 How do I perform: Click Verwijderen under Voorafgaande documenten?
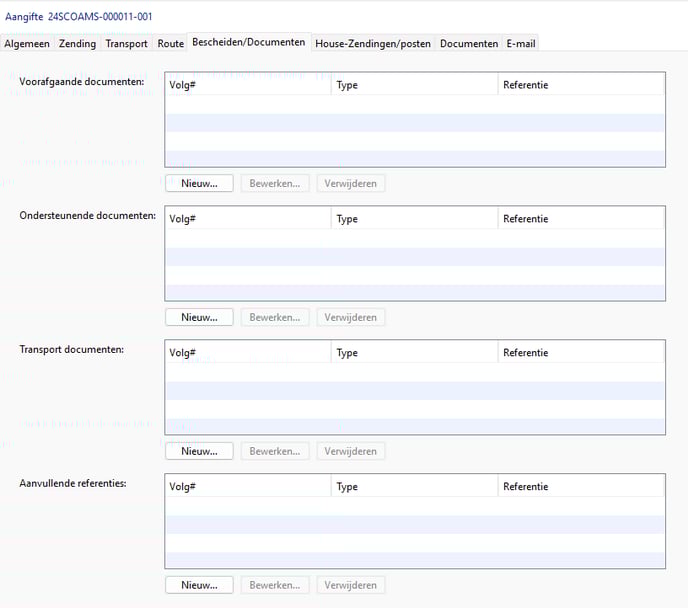tap(351, 183)
